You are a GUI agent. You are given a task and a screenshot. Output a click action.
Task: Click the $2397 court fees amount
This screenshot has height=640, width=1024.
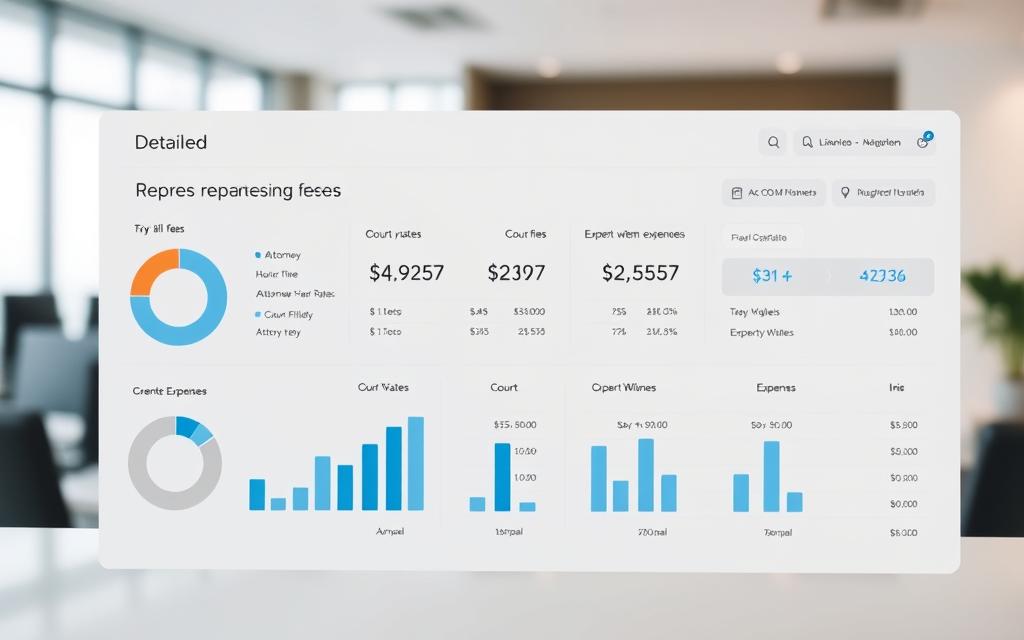tap(516, 272)
